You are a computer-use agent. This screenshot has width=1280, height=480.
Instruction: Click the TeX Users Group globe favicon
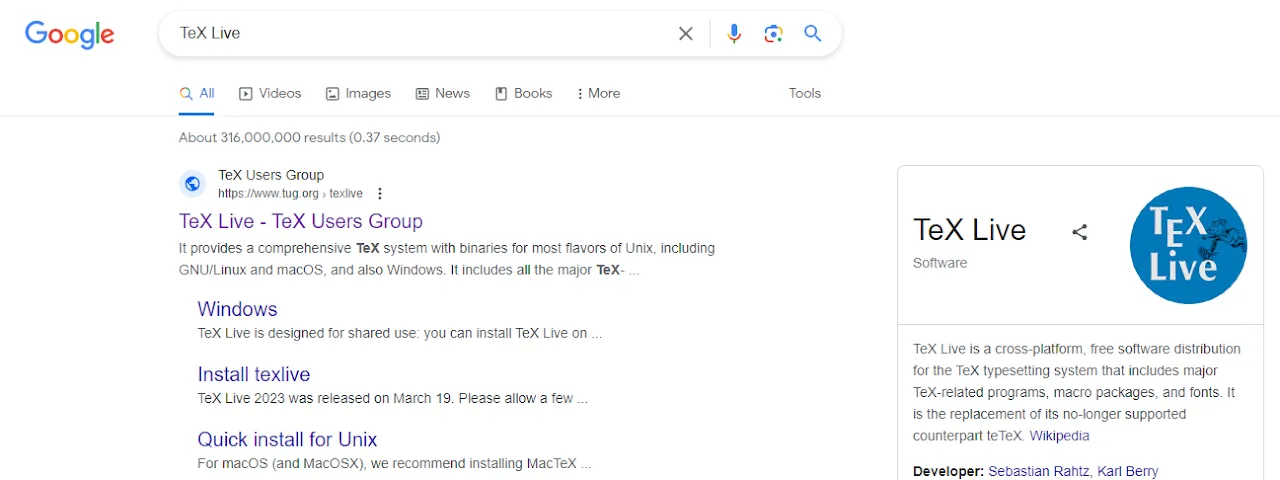192,184
